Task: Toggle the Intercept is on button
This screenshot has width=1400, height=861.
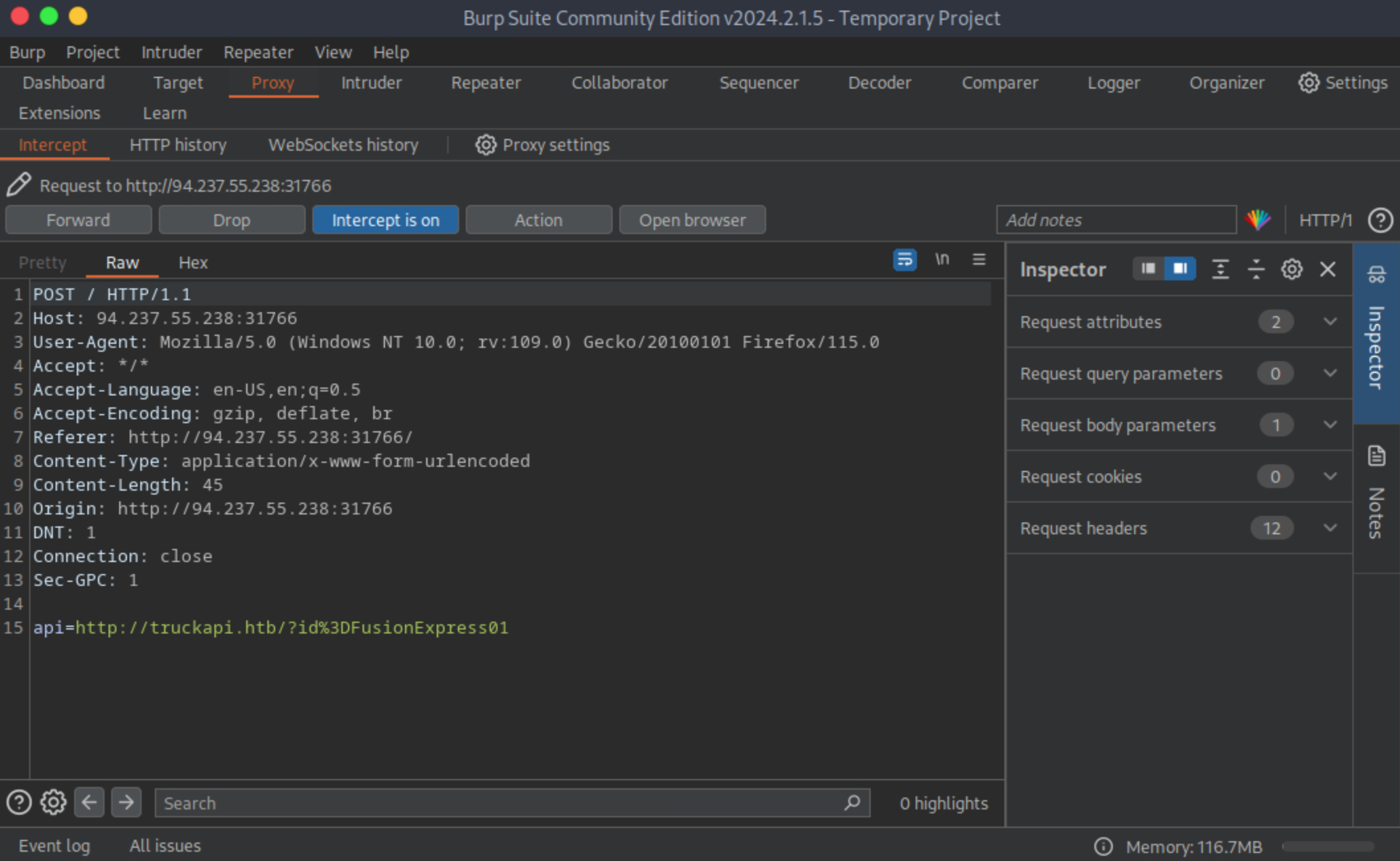Action: point(385,220)
